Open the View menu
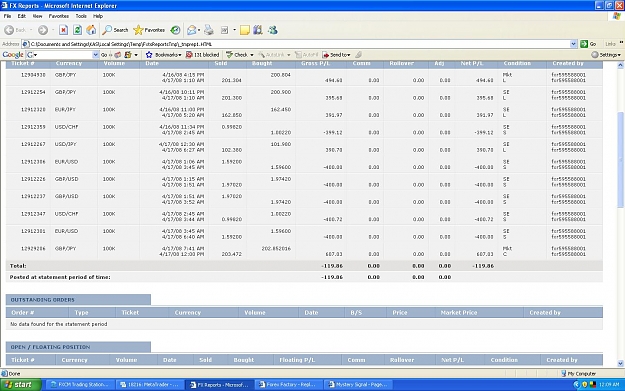This screenshot has height=391, width=625. click(37, 16)
